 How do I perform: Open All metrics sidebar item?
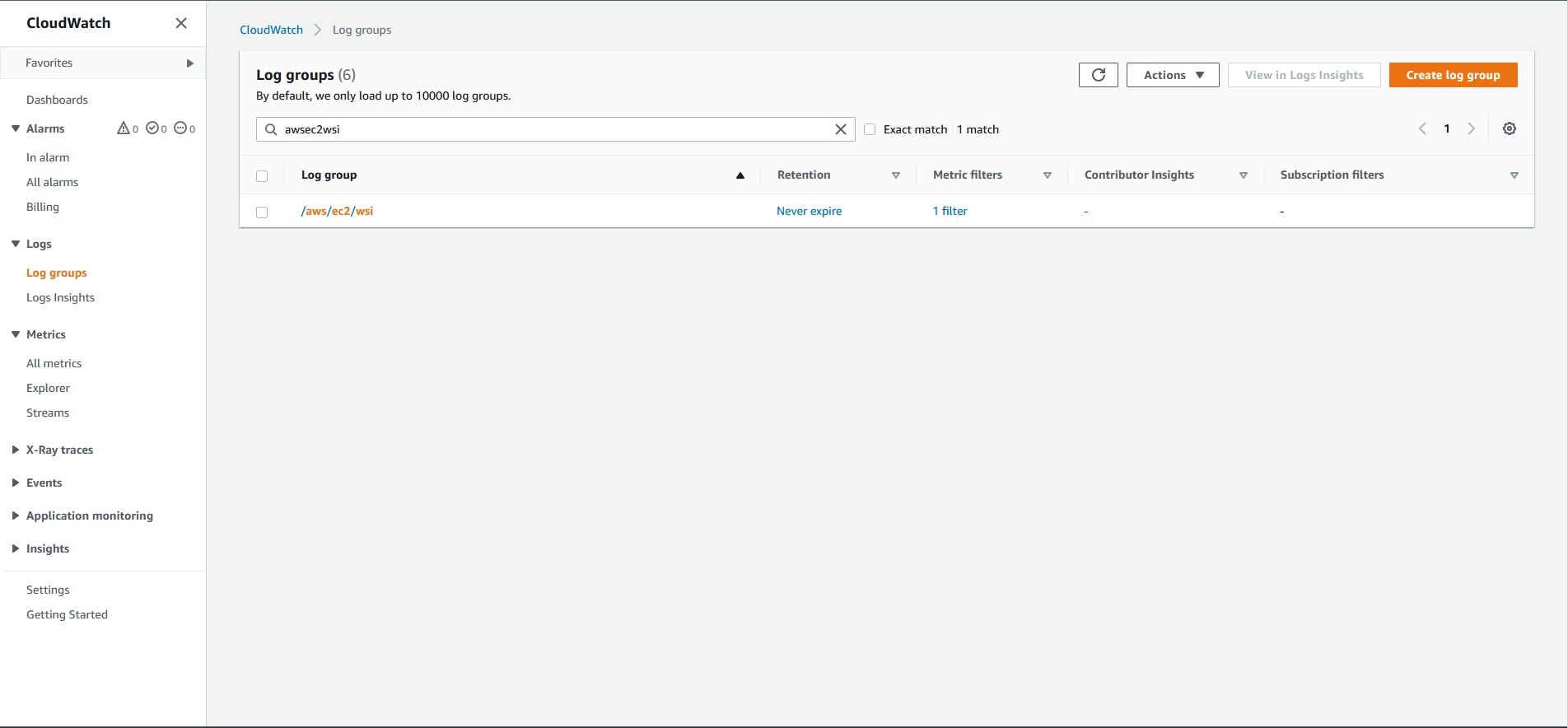tap(54, 363)
